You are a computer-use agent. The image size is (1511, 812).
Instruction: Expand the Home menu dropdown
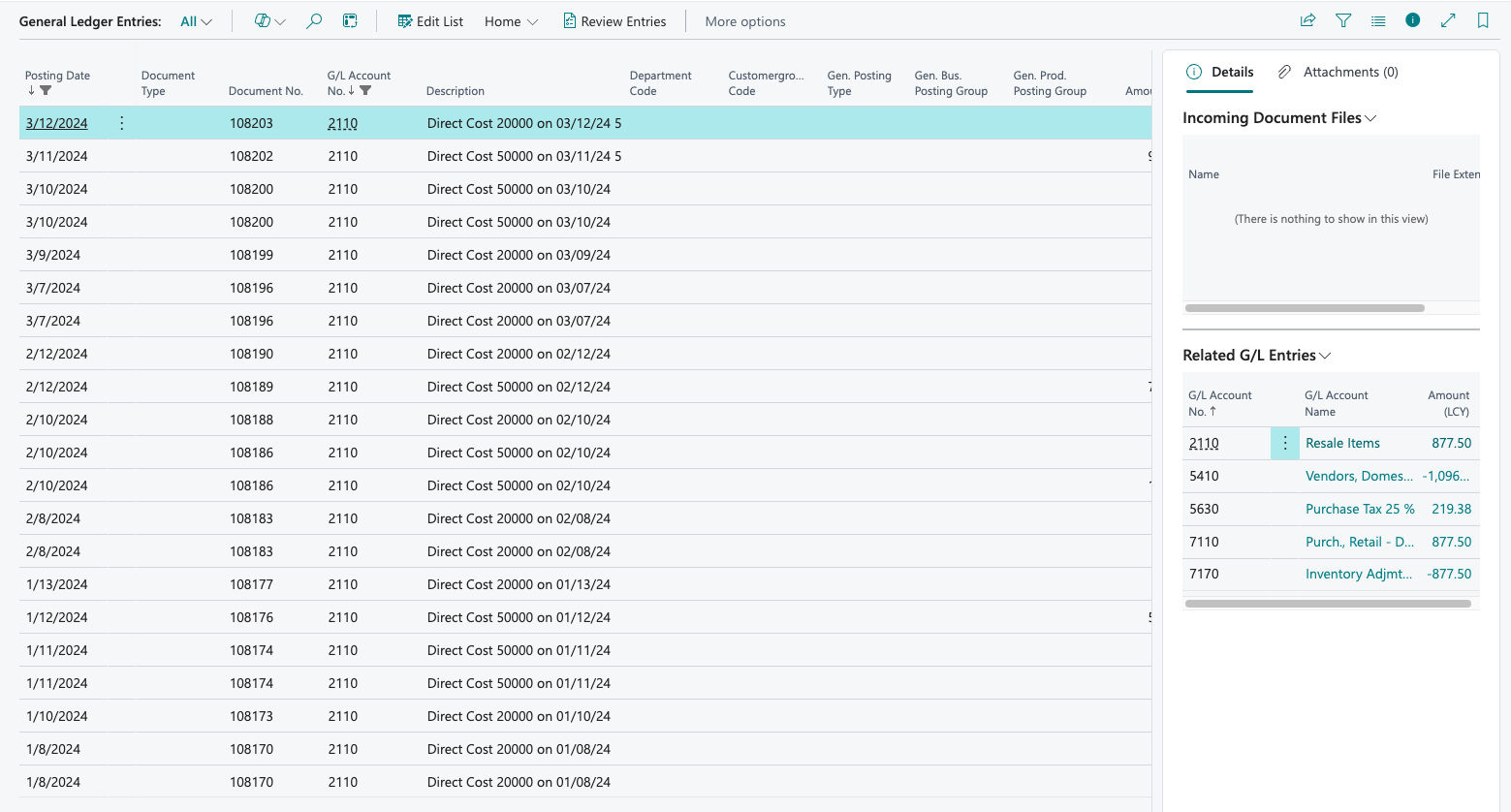(511, 21)
